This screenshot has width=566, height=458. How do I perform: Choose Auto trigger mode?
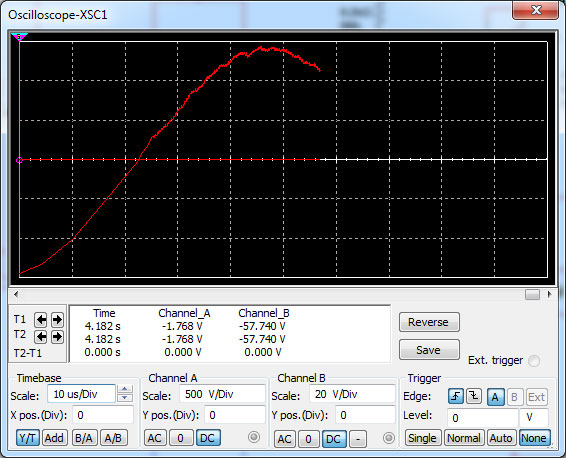[x=501, y=438]
